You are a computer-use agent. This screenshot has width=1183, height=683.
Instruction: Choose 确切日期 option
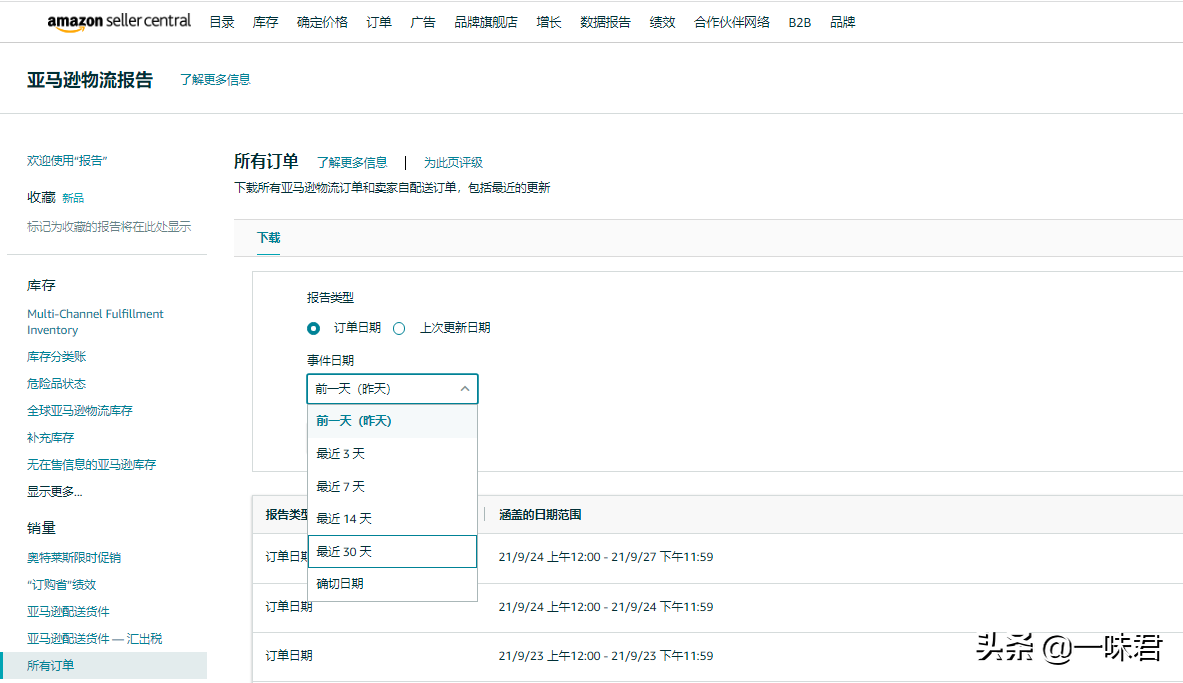coord(392,584)
